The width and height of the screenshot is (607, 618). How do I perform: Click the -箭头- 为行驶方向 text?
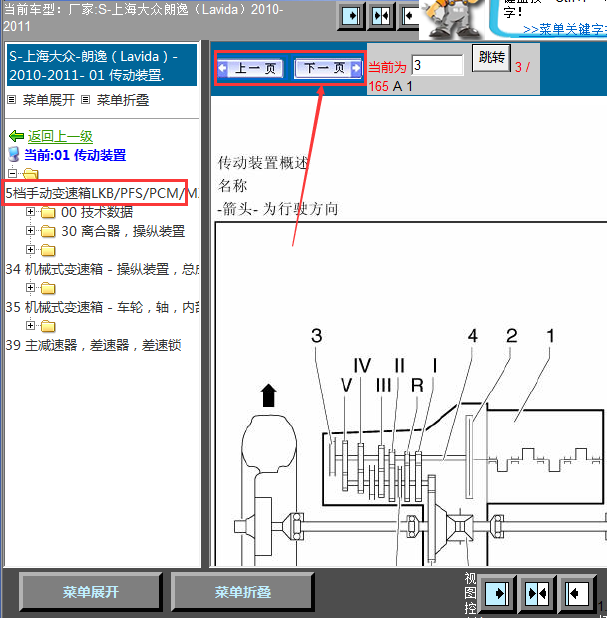(277, 209)
